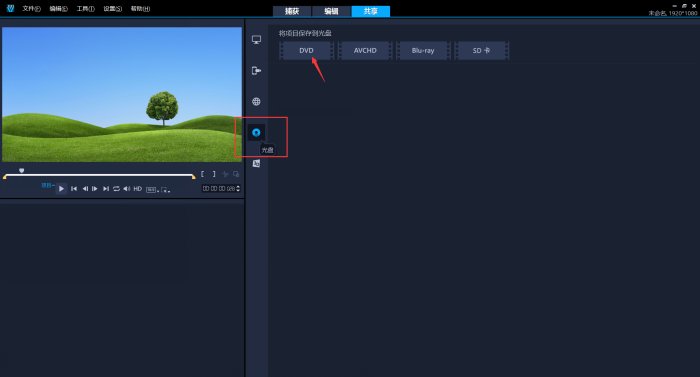700x377 pixels.
Task: Toggle HD preview mode
Action: pyautogui.click(x=138, y=189)
